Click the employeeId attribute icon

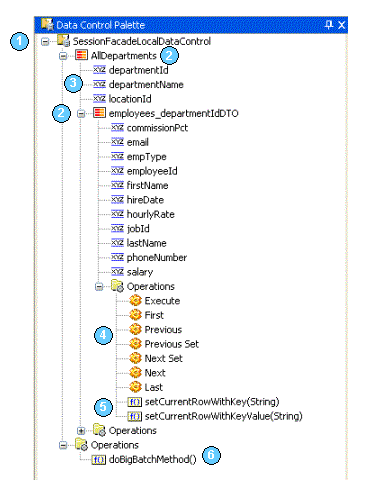[x=117, y=171]
